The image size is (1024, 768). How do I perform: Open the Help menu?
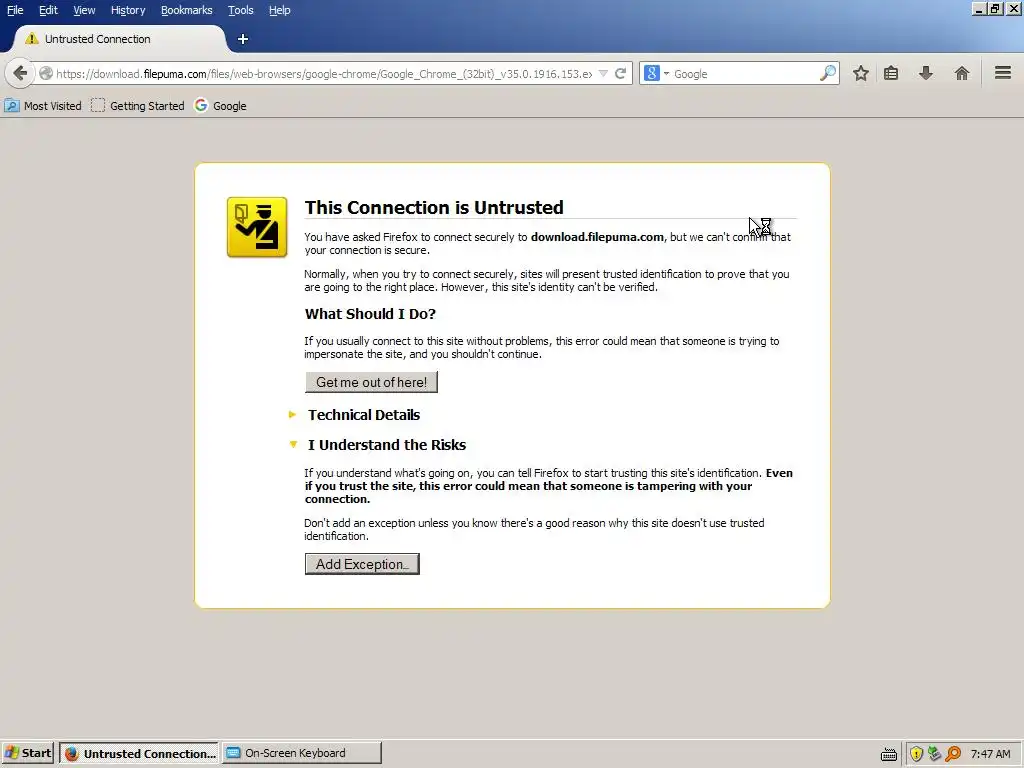[280, 10]
